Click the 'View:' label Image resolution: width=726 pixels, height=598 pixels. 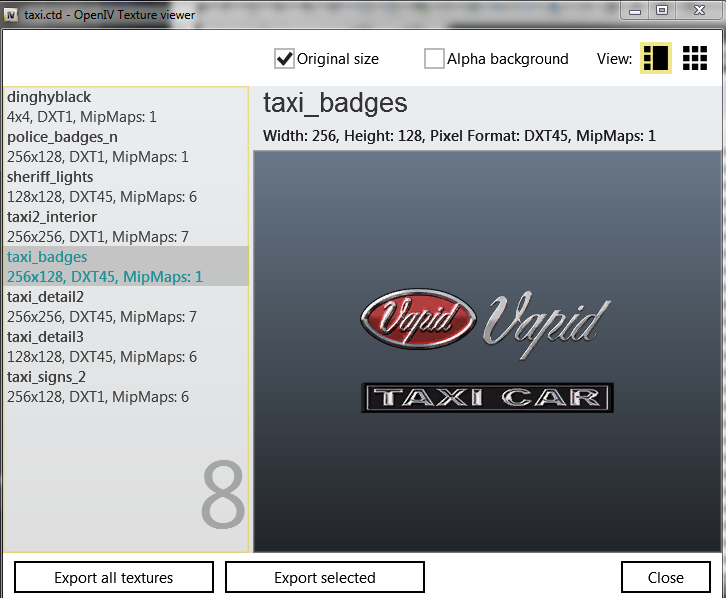pos(614,59)
